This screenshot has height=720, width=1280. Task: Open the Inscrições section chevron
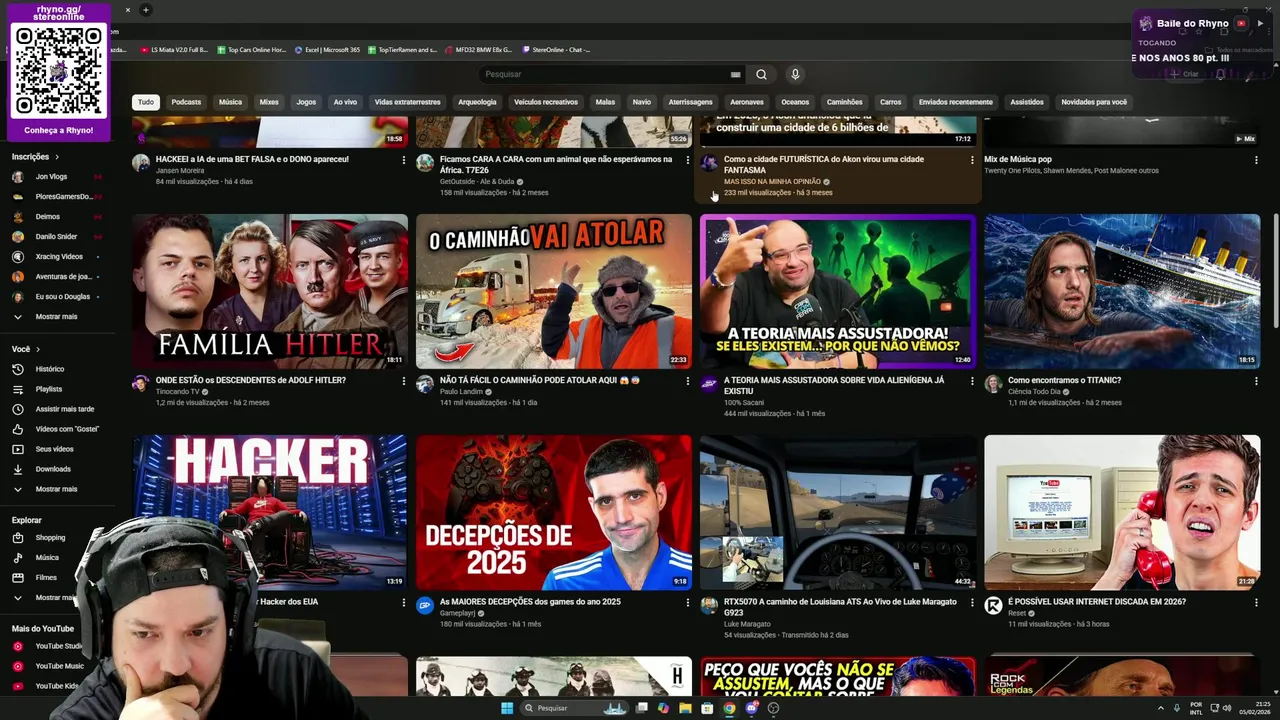click(x=57, y=157)
